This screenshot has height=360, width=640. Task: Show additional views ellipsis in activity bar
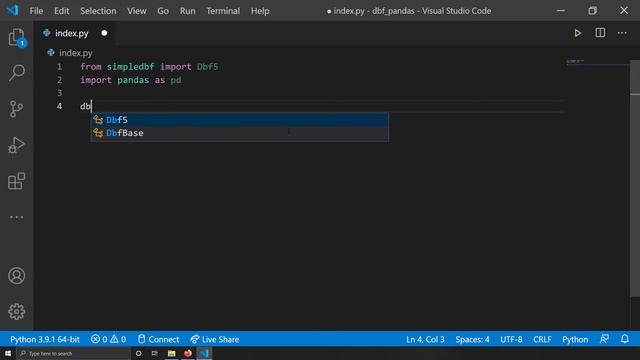click(x=16, y=217)
